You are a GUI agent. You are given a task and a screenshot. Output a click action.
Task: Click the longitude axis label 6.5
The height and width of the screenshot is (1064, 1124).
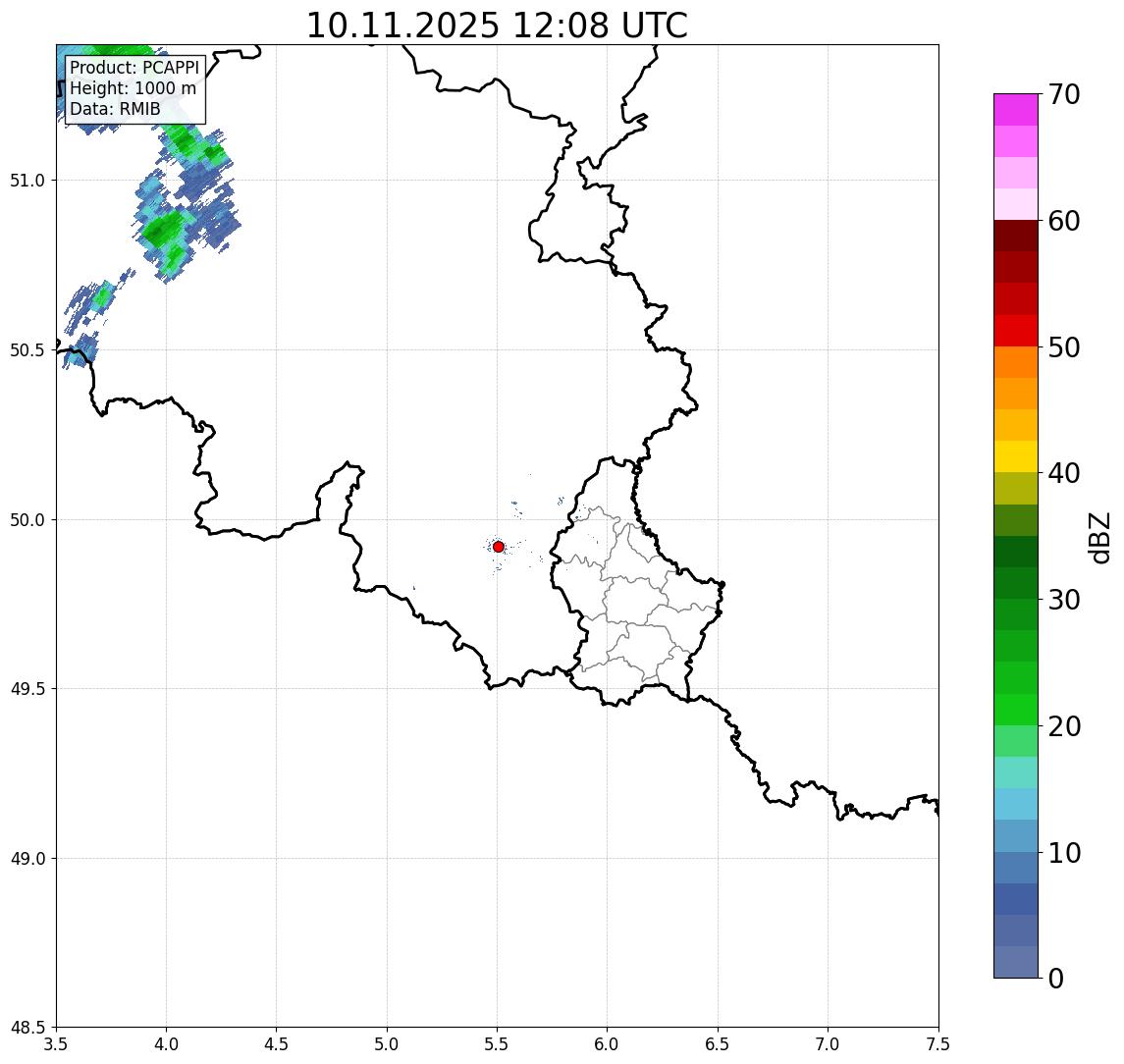(718, 1044)
